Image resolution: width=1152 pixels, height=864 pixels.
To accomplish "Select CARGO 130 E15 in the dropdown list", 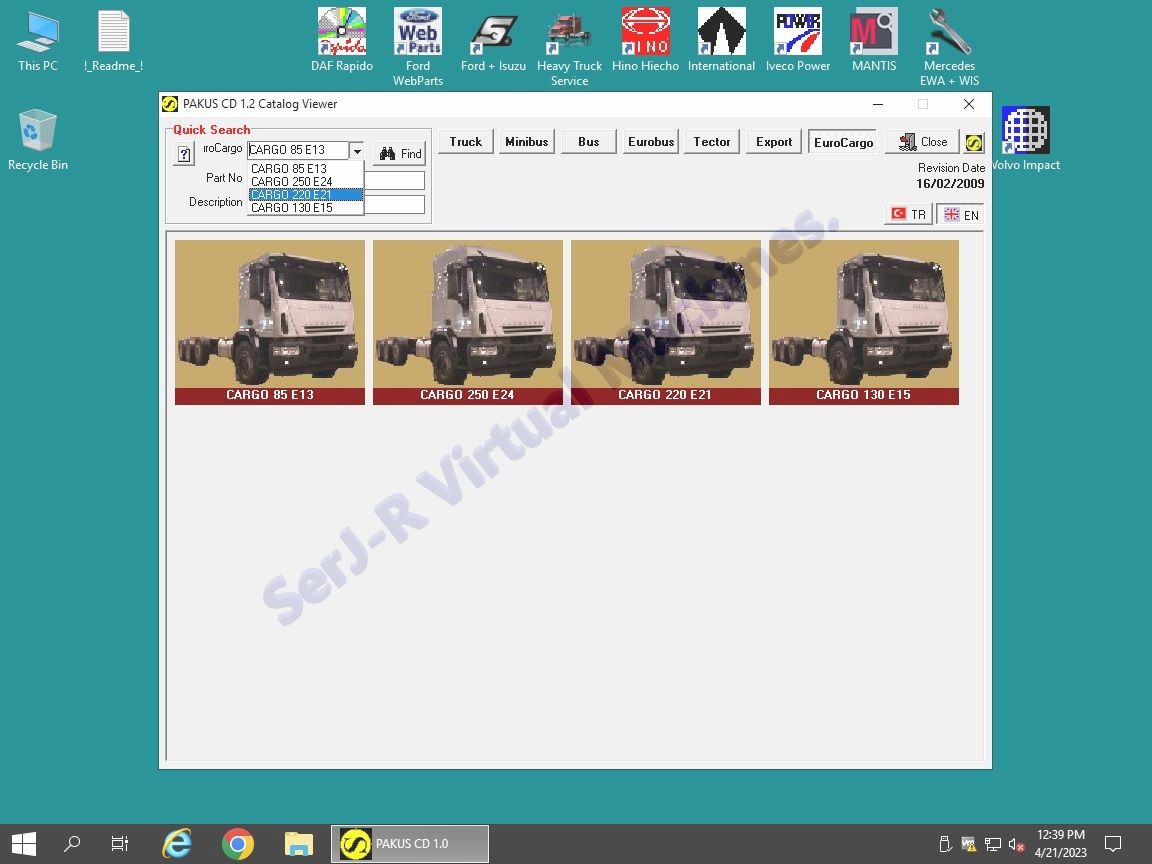I will tap(306, 208).
